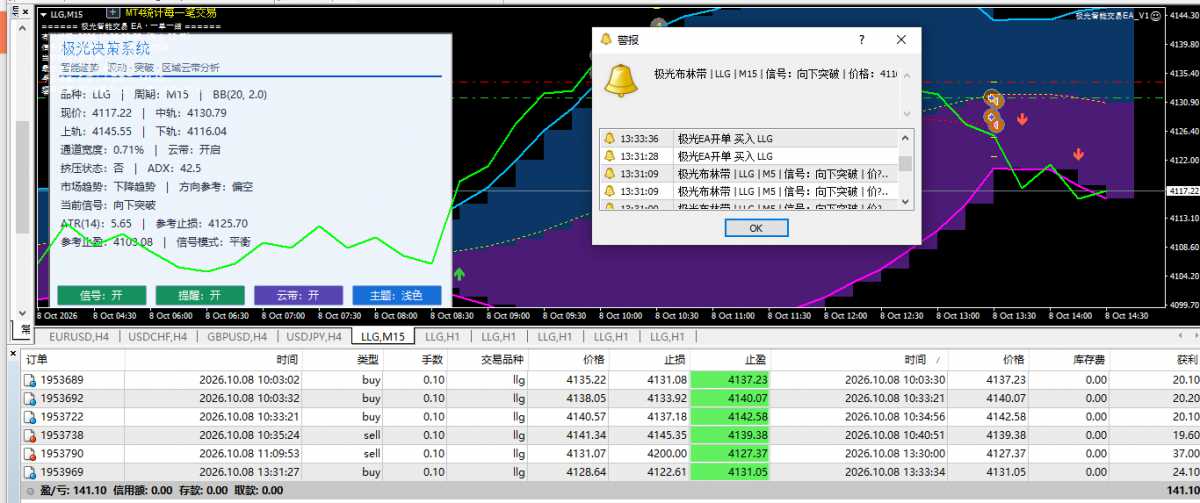Select the LLG,M15 chart tab
The height and width of the screenshot is (503, 1200).
pos(383,336)
